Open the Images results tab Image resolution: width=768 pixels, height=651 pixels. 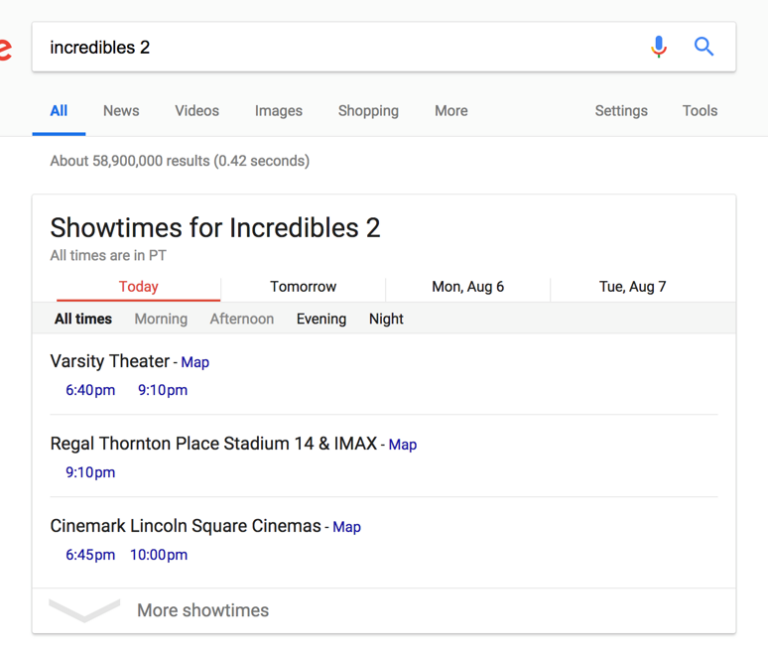pos(278,111)
